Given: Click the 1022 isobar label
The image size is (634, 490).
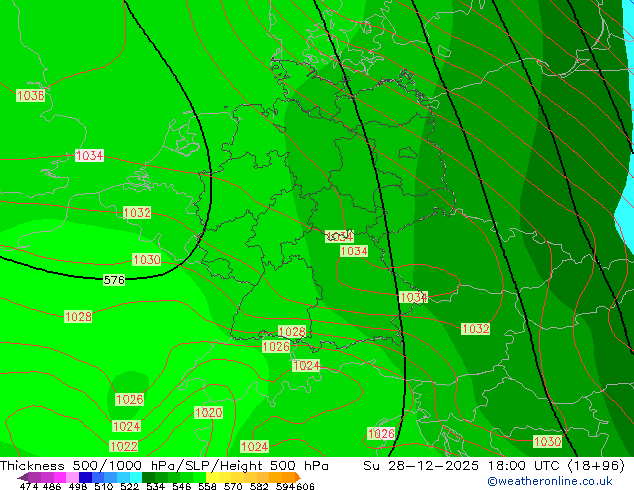Looking at the screenshot, I should tap(124, 446).
